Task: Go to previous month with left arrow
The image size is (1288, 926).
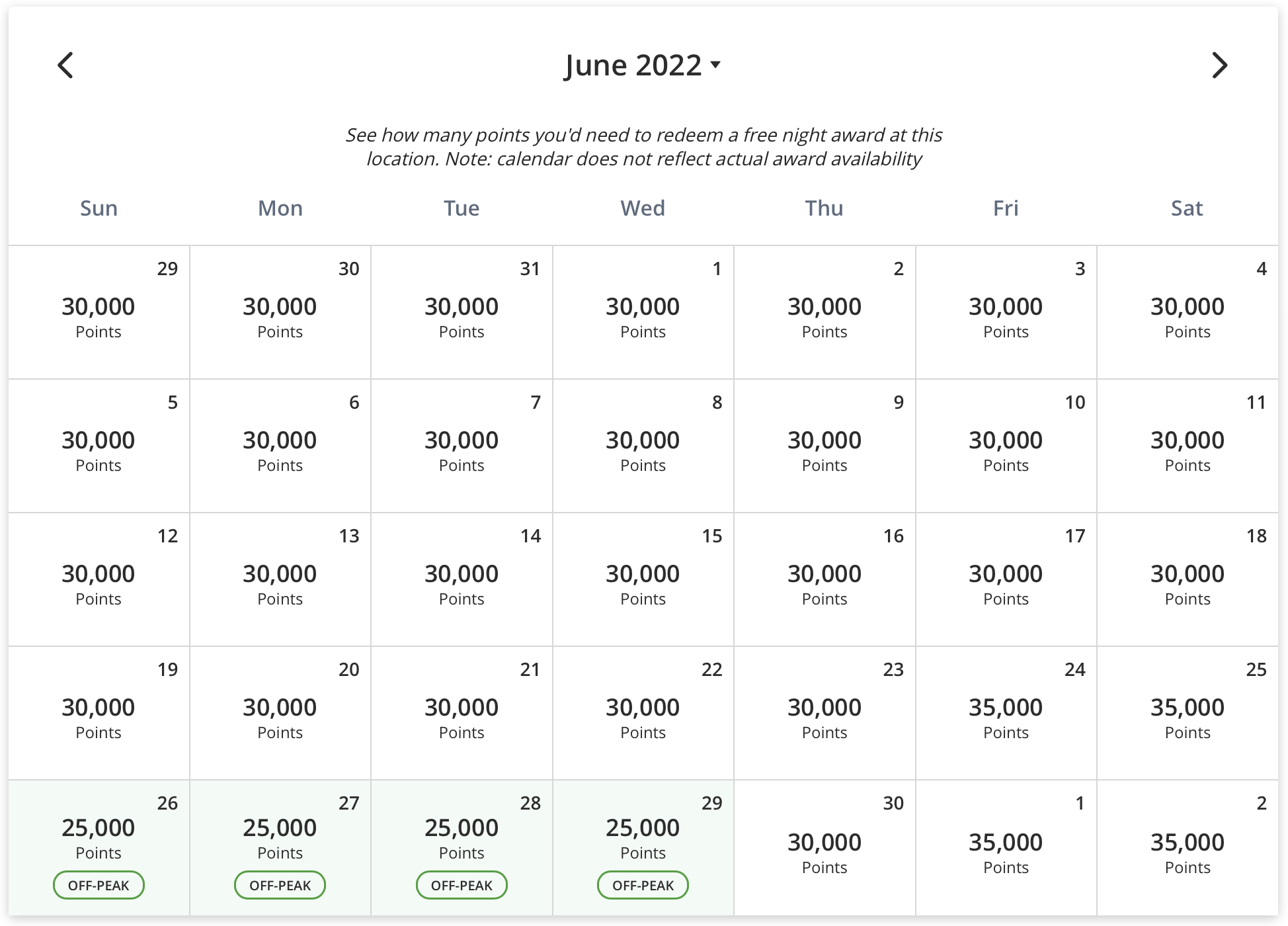Action: pyautogui.click(x=65, y=65)
